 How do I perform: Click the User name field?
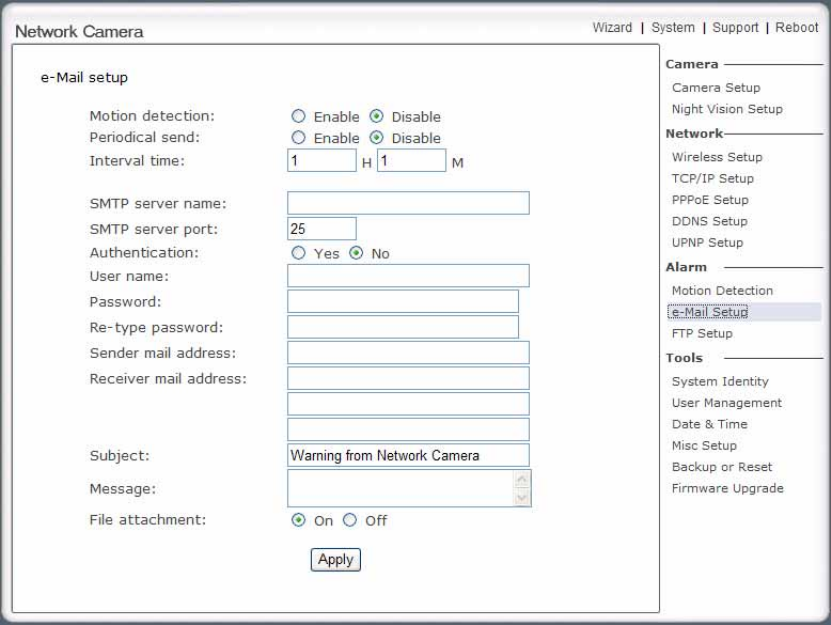pyautogui.click(x=408, y=276)
